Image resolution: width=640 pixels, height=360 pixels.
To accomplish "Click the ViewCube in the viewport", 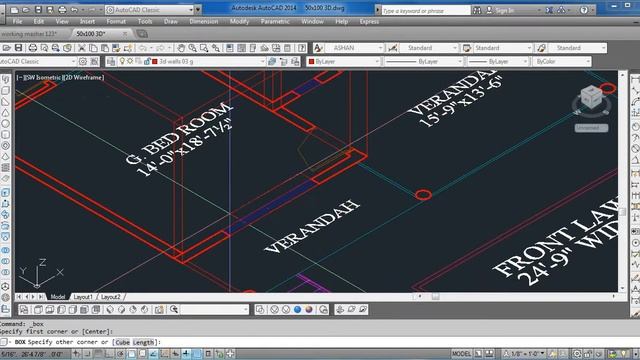I will pos(591,97).
